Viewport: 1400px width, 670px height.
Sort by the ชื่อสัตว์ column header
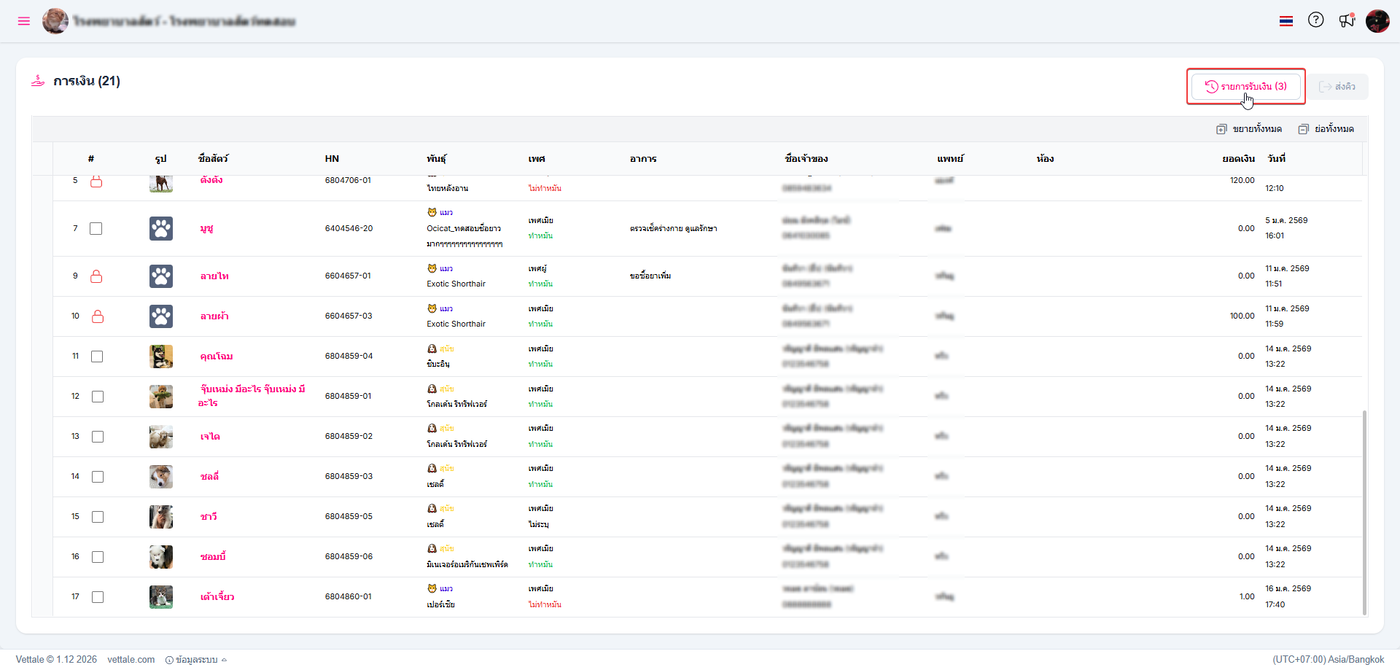pos(214,159)
